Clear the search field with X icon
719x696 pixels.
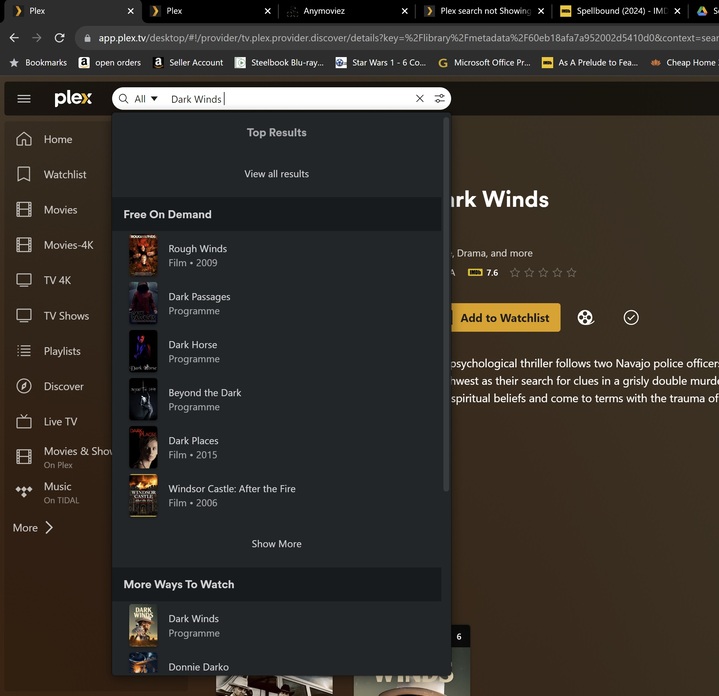click(420, 99)
